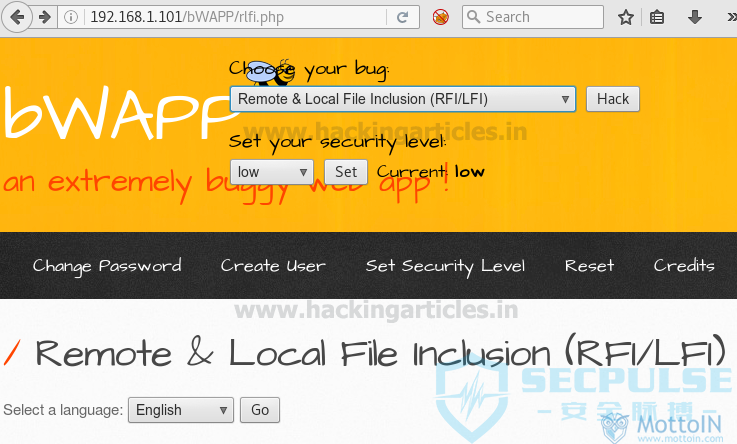The image size is (737, 444).
Task: Reload the page with the refresh icon
Action: click(402, 17)
